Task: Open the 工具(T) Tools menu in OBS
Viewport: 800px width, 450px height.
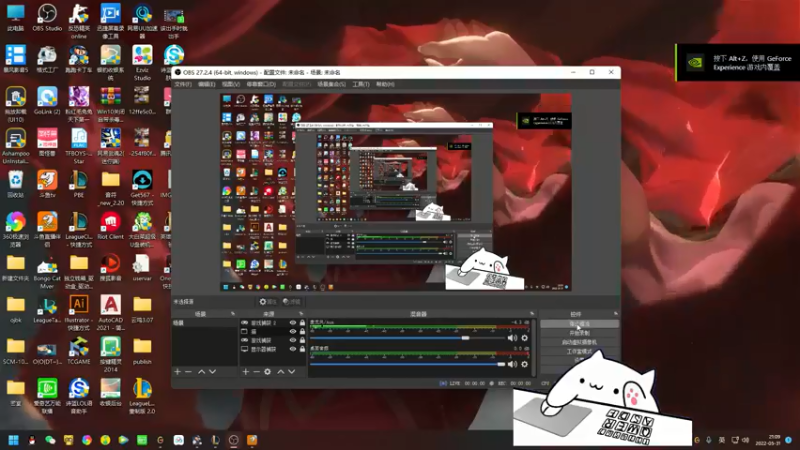Action: click(361, 84)
